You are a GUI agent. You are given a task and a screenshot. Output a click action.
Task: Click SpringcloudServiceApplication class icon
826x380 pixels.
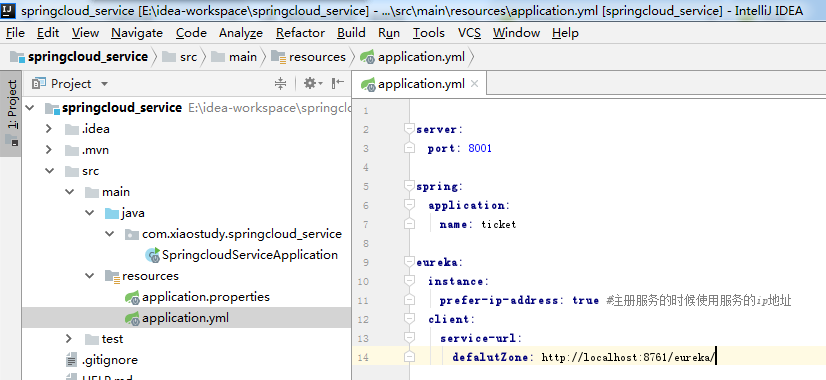pos(152,255)
